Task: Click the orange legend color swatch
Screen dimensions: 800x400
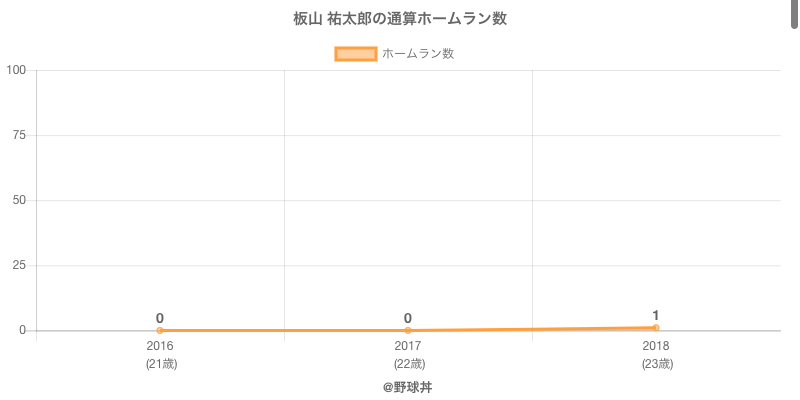Action: point(356,54)
